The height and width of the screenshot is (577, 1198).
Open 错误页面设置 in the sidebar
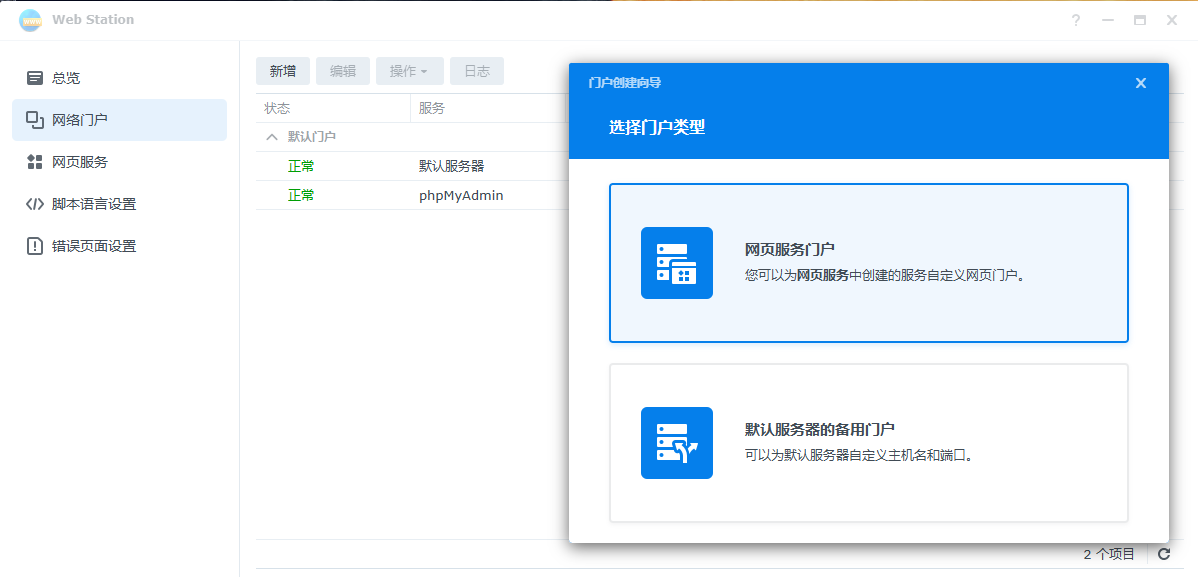[x=119, y=246]
